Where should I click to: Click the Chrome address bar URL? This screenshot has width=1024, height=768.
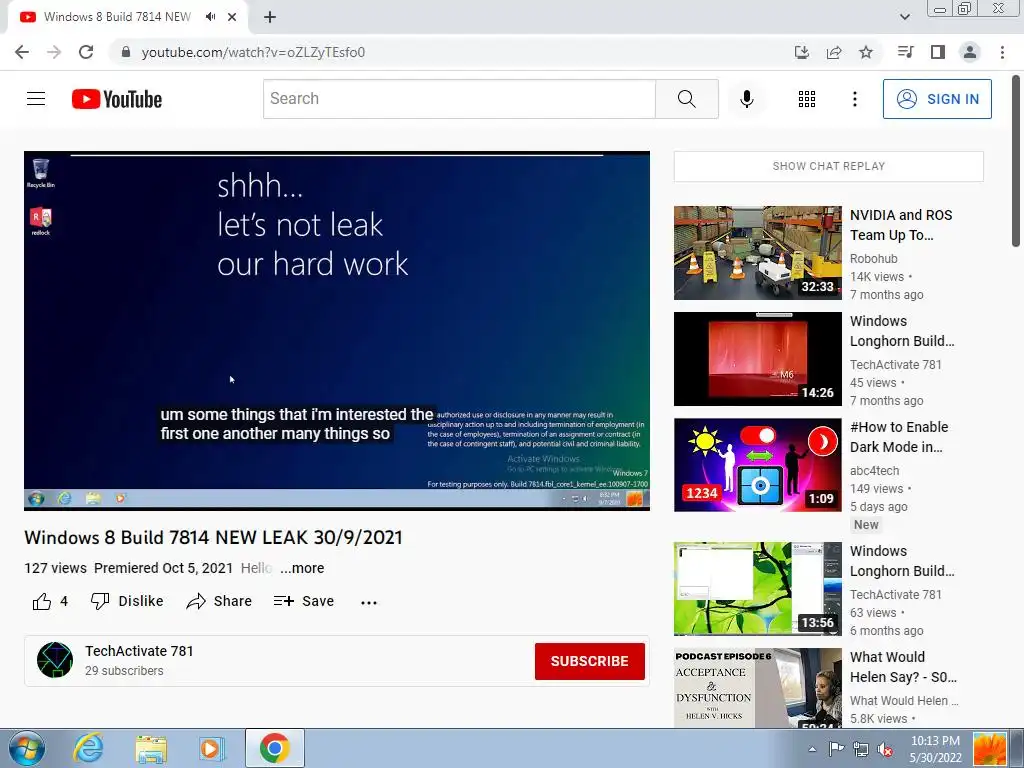pyautogui.click(x=253, y=52)
